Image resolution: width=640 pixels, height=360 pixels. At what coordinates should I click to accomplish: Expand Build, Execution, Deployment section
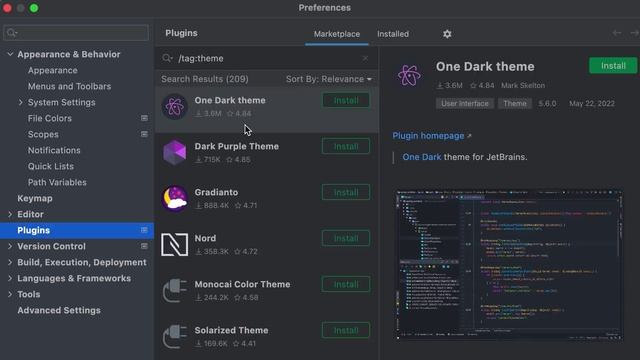point(10,262)
